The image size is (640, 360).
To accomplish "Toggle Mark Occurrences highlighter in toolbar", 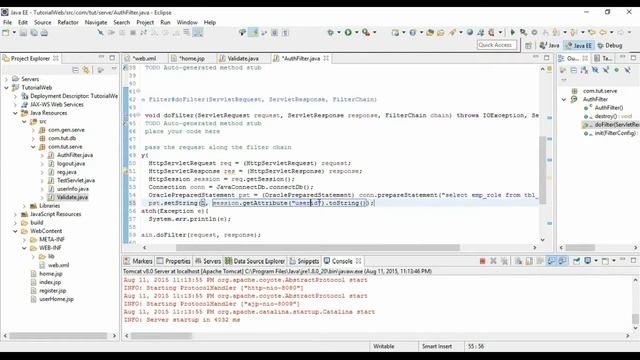I will click(253, 33).
